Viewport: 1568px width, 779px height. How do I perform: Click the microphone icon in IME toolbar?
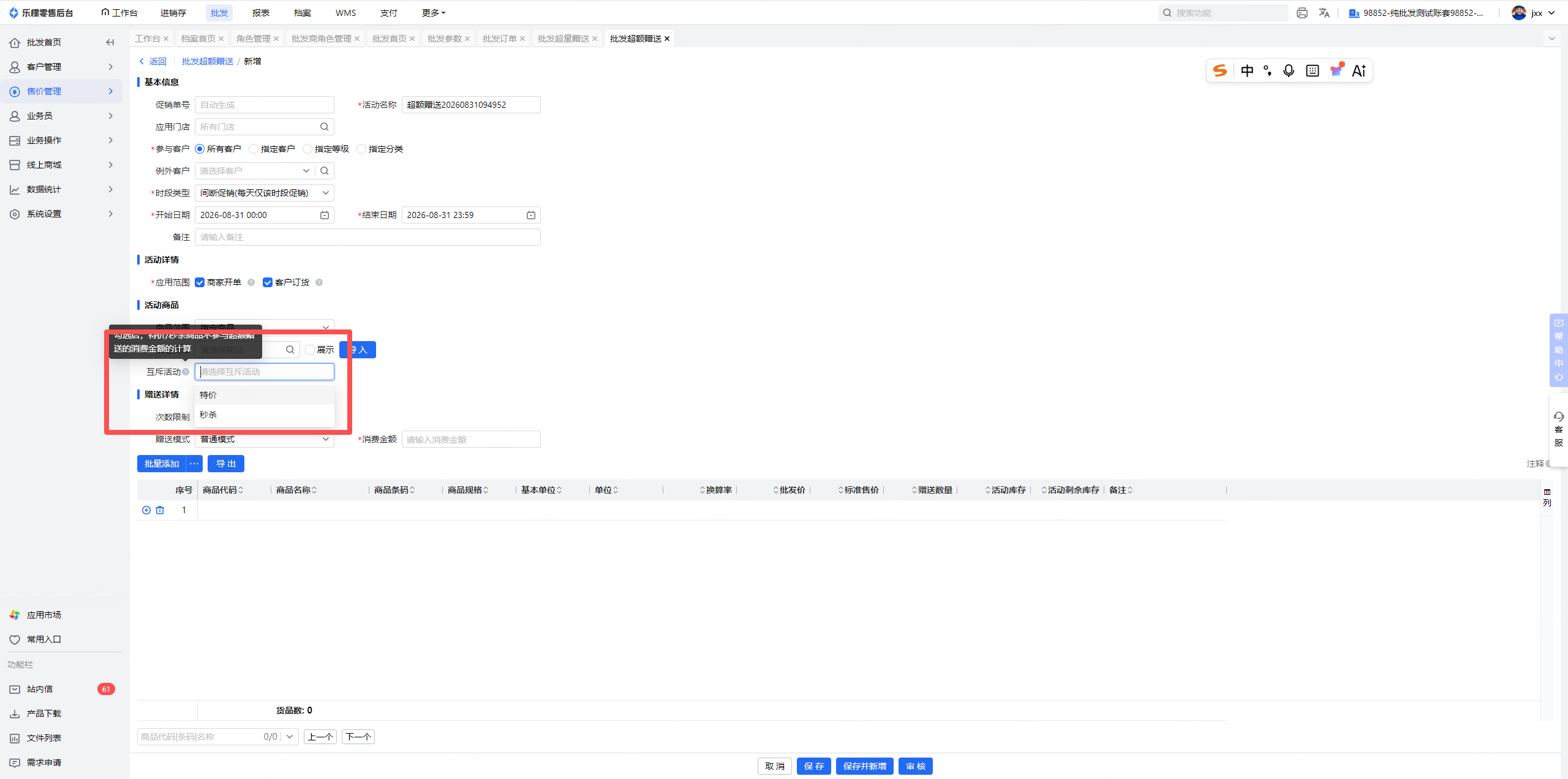[x=1289, y=71]
